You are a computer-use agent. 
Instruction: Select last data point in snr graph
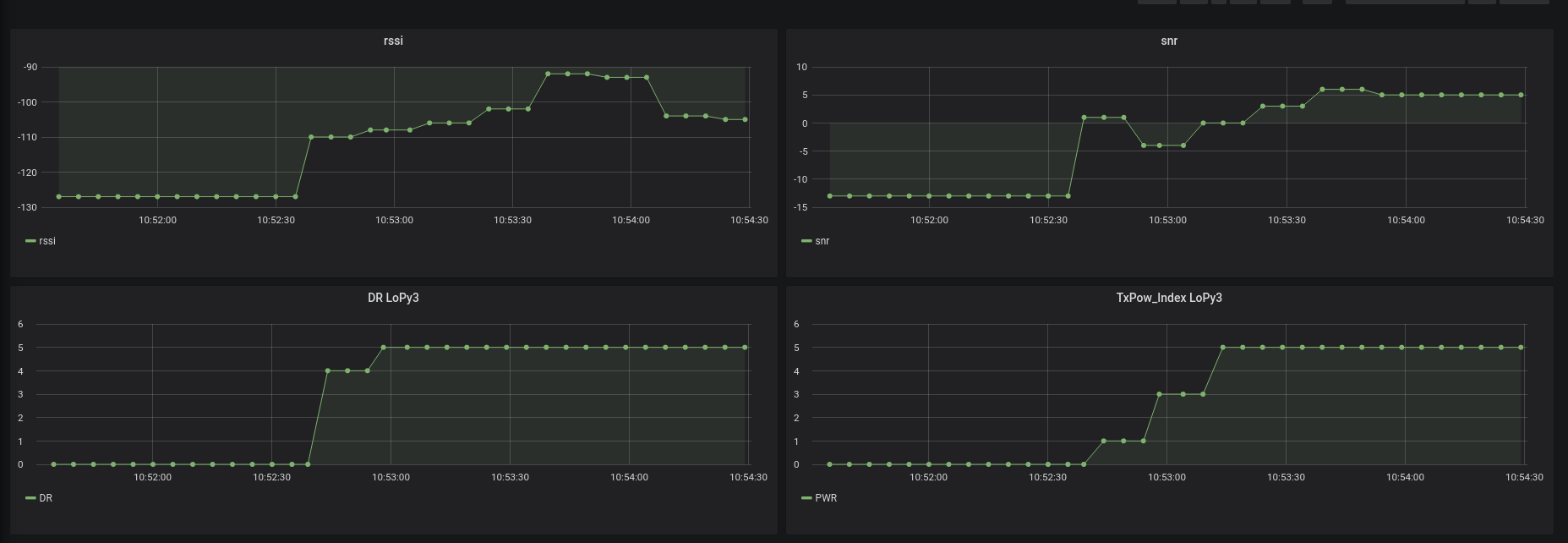1522,96
